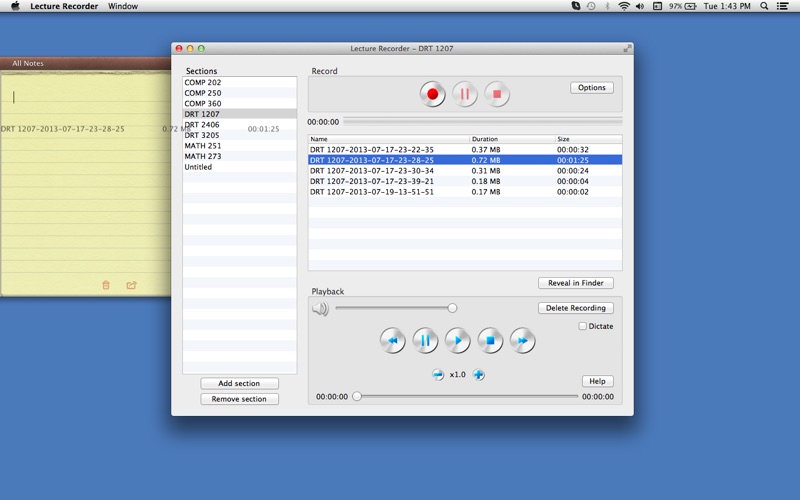This screenshot has height=500, width=800.
Task: Enable the Dictate checkbox
Action: click(x=582, y=326)
